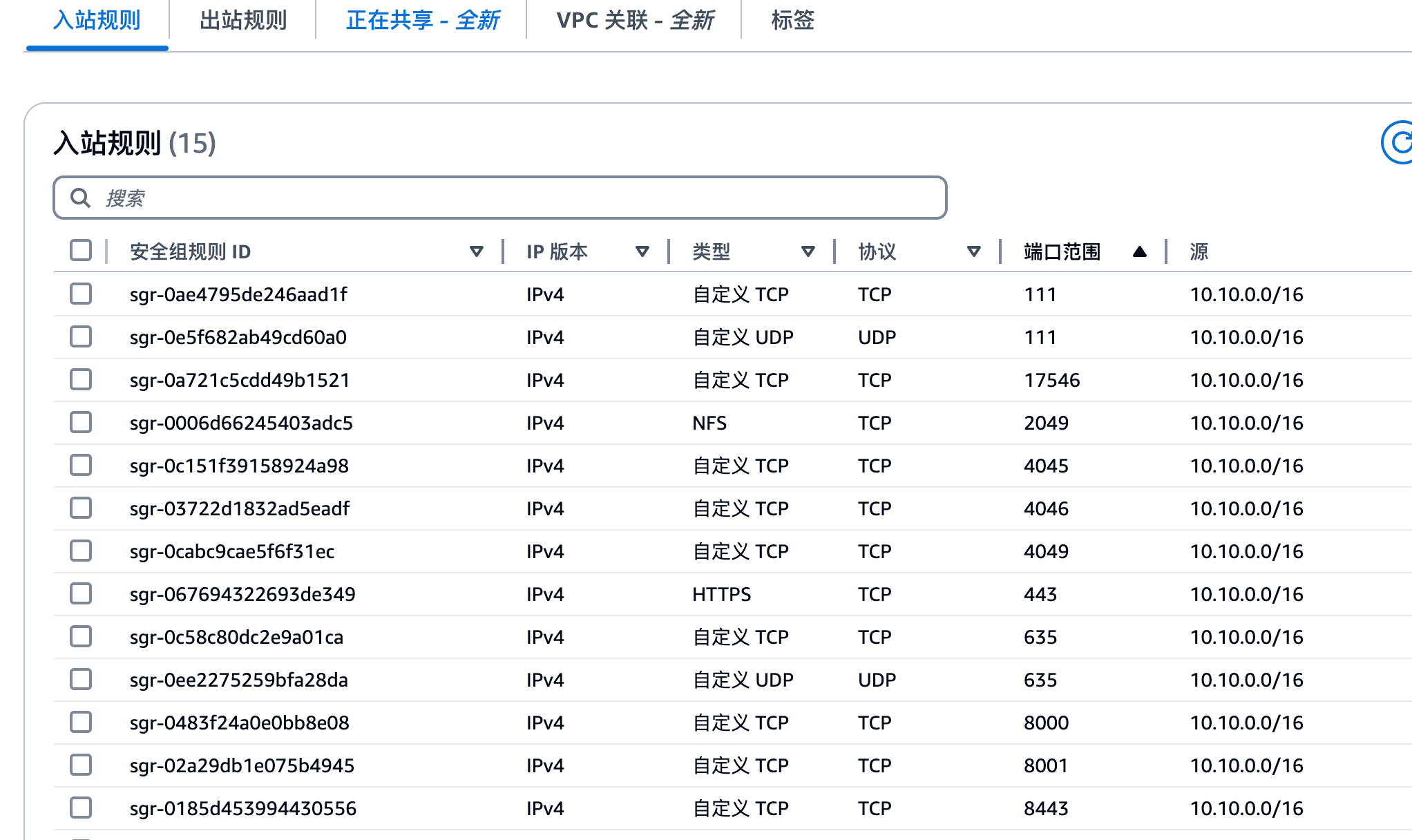Screen dimensions: 1412x840
Task: Click the 源 column header
Action: tap(1199, 252)
